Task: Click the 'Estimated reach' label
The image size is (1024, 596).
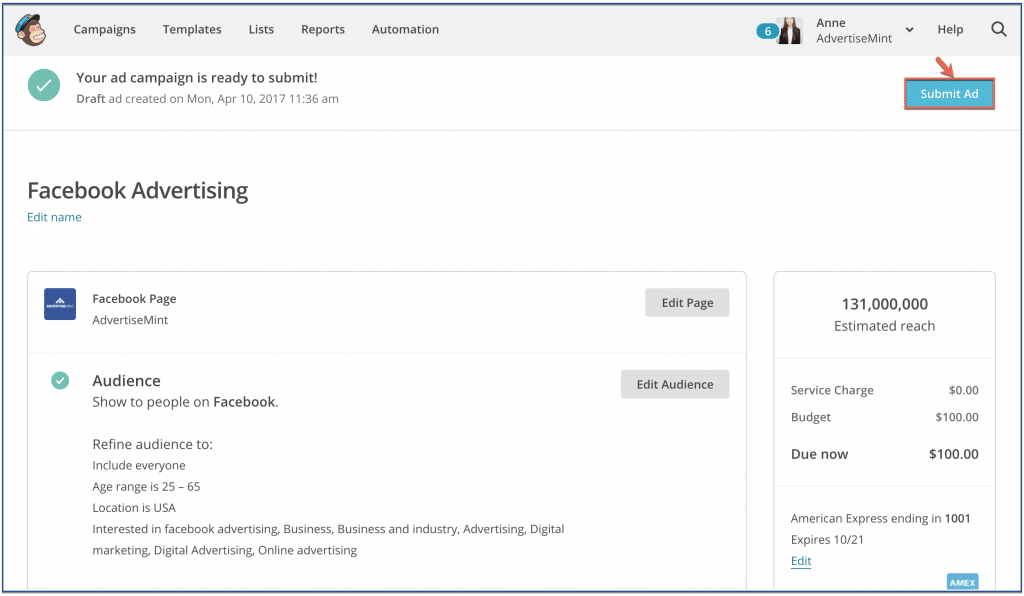Action: pos(884,326)
